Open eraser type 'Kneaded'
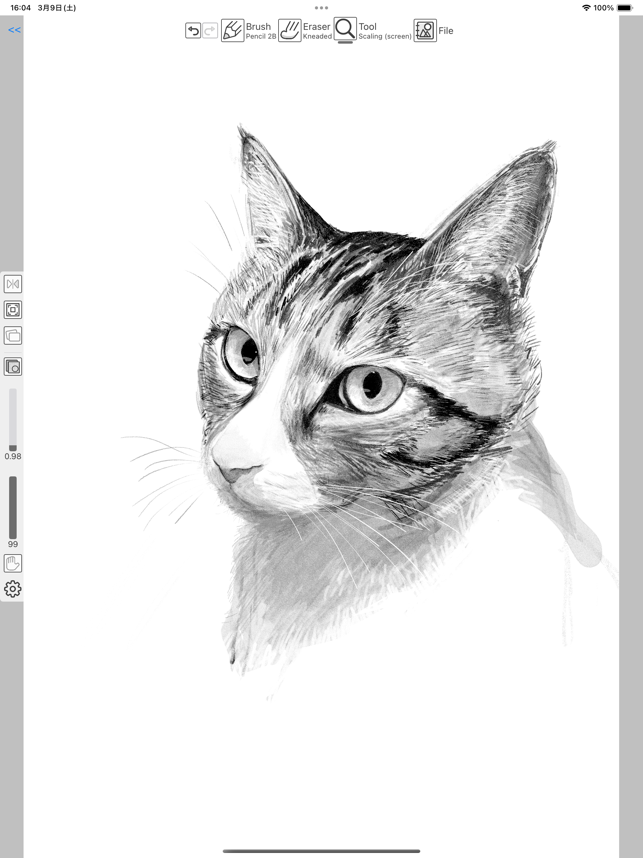 [317, 37]
